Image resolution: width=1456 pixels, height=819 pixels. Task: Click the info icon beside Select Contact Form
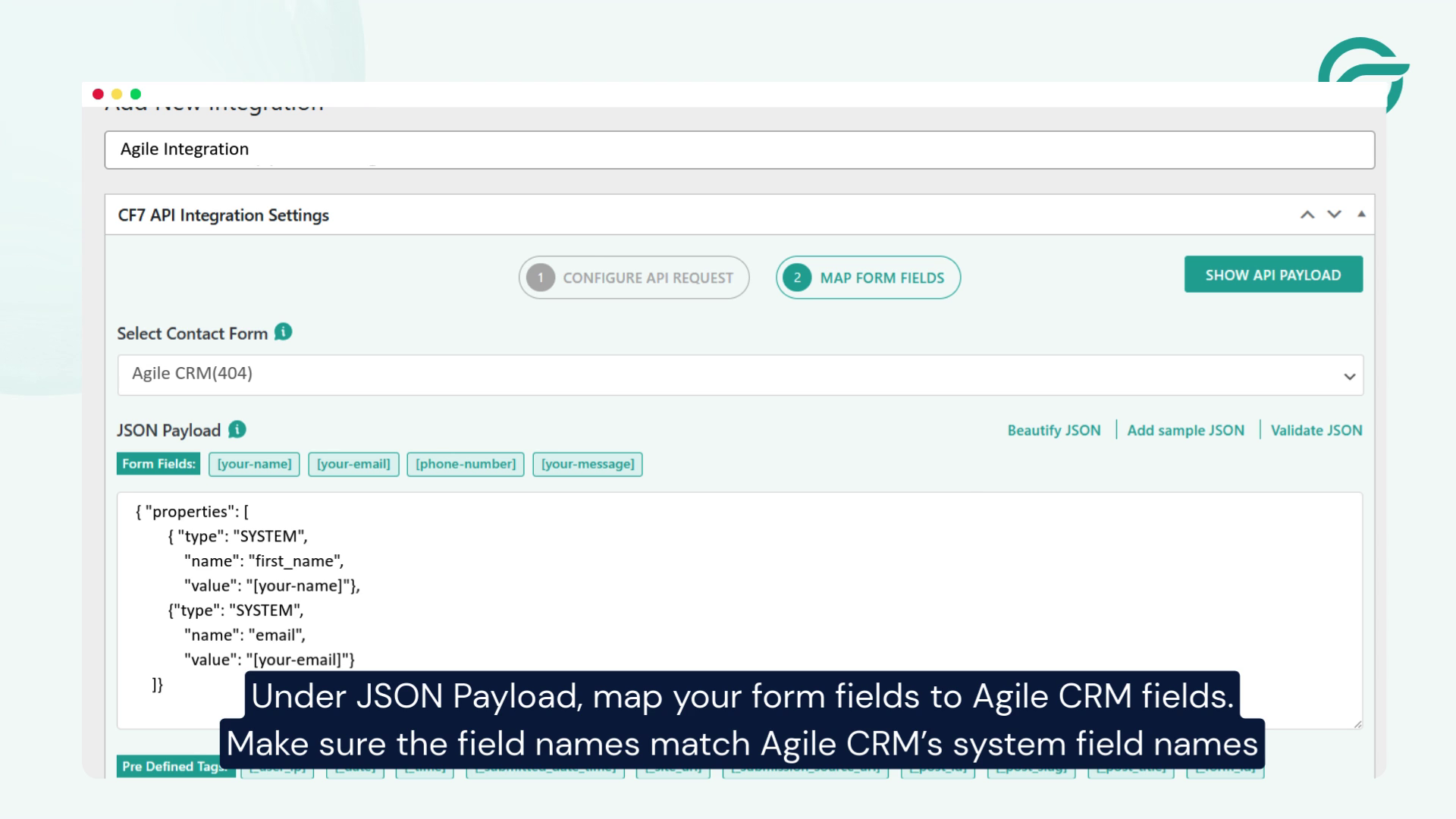pyautogui.click(x=283, y=331)
